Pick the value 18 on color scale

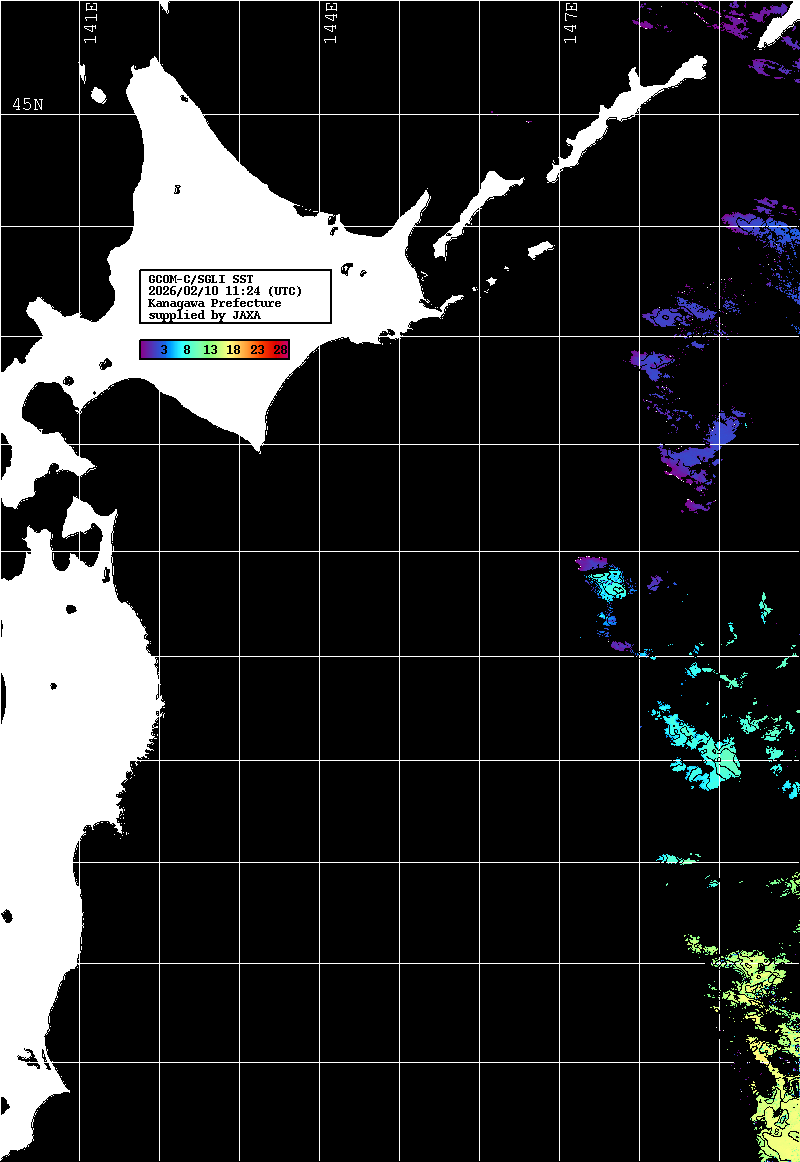click(x=233, y=350)
